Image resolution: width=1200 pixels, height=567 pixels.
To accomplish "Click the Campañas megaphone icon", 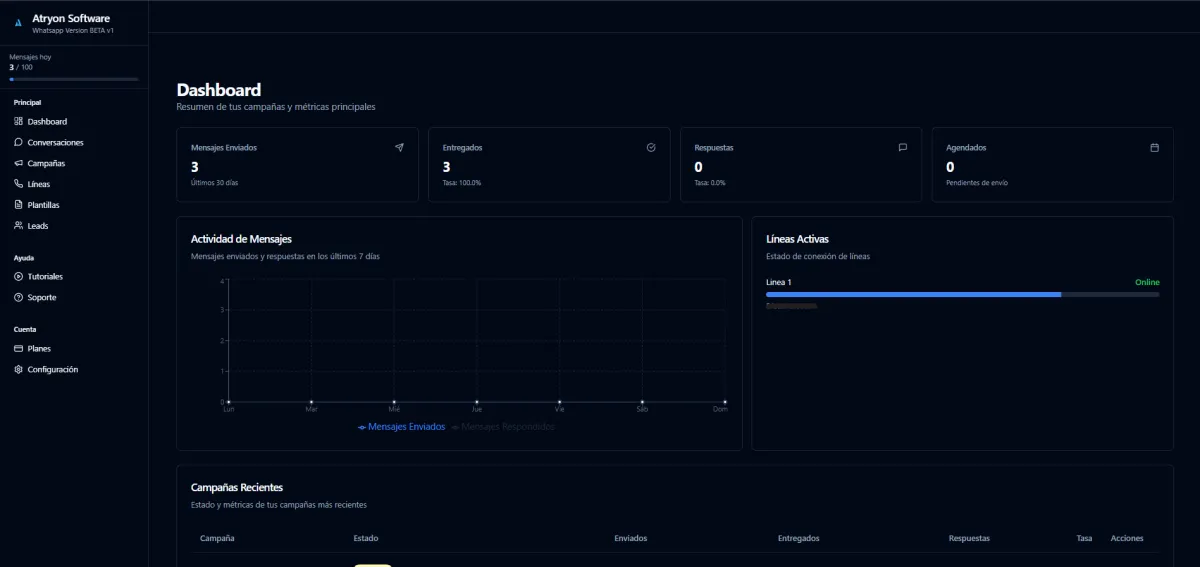I will click(18, 164).
